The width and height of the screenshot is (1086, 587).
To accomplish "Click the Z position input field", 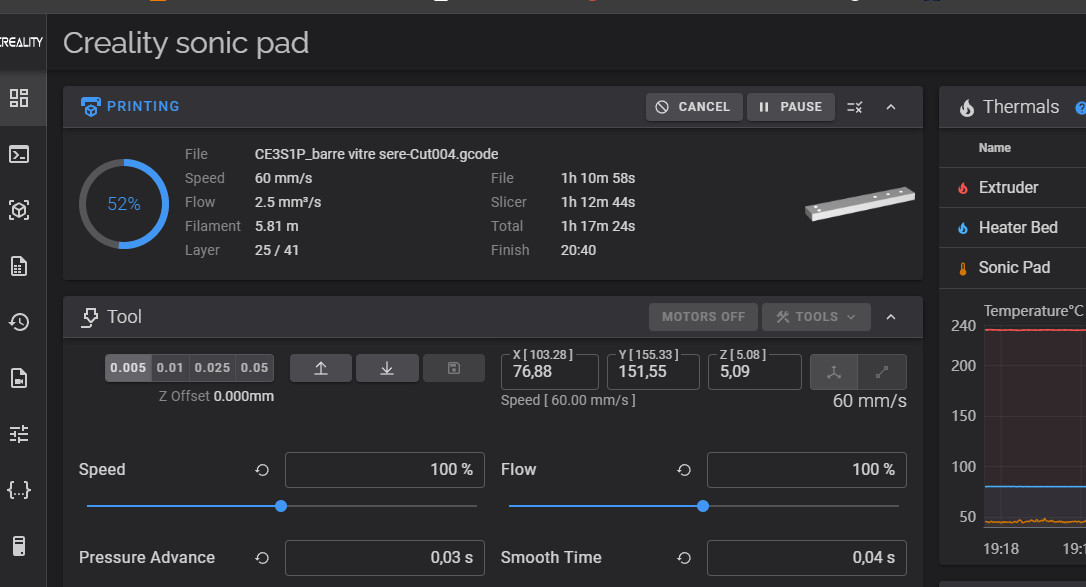I will (755, 372).
